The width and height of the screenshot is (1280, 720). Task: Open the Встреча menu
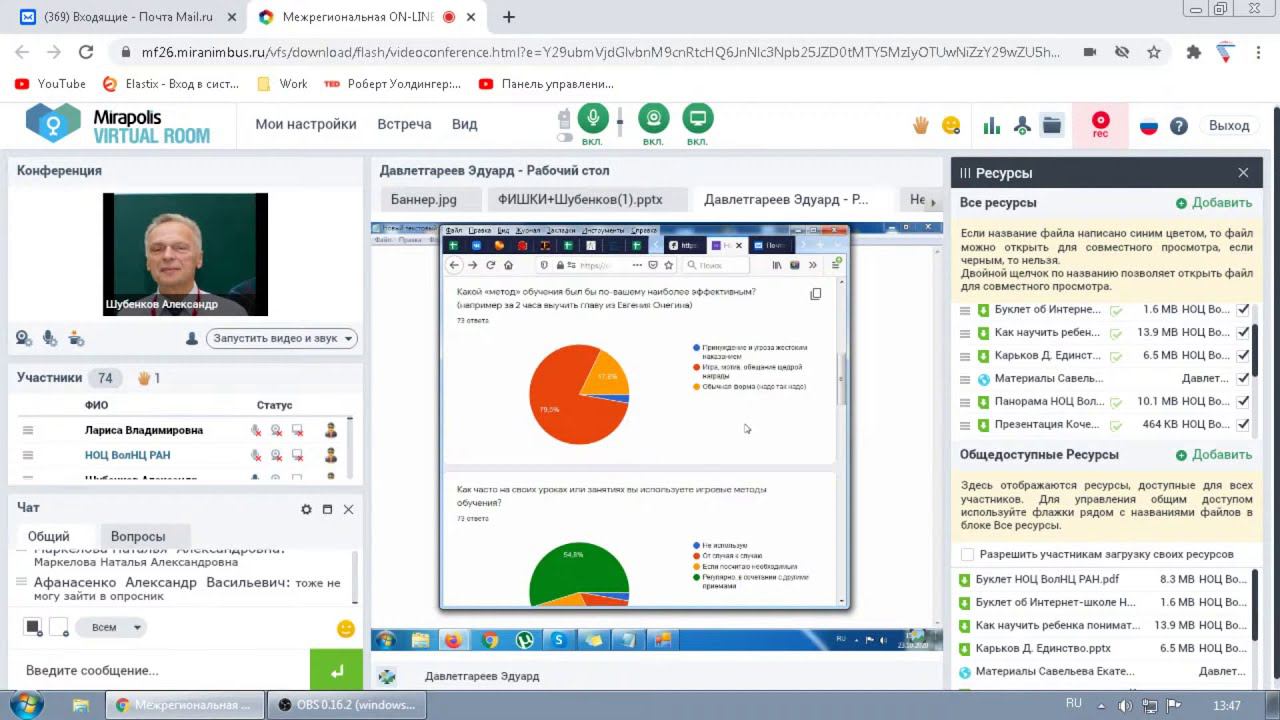(404, 124)
